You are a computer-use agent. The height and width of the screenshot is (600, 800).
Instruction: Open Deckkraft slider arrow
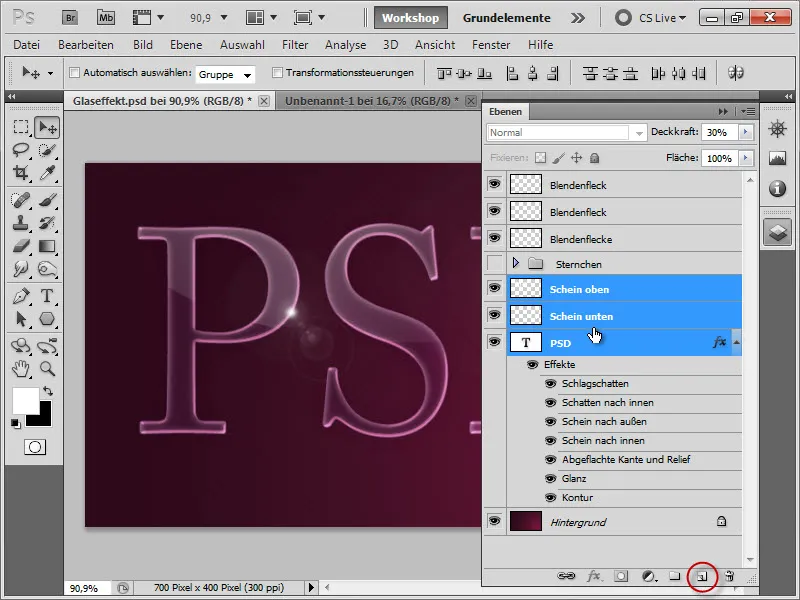click(745, 132)
